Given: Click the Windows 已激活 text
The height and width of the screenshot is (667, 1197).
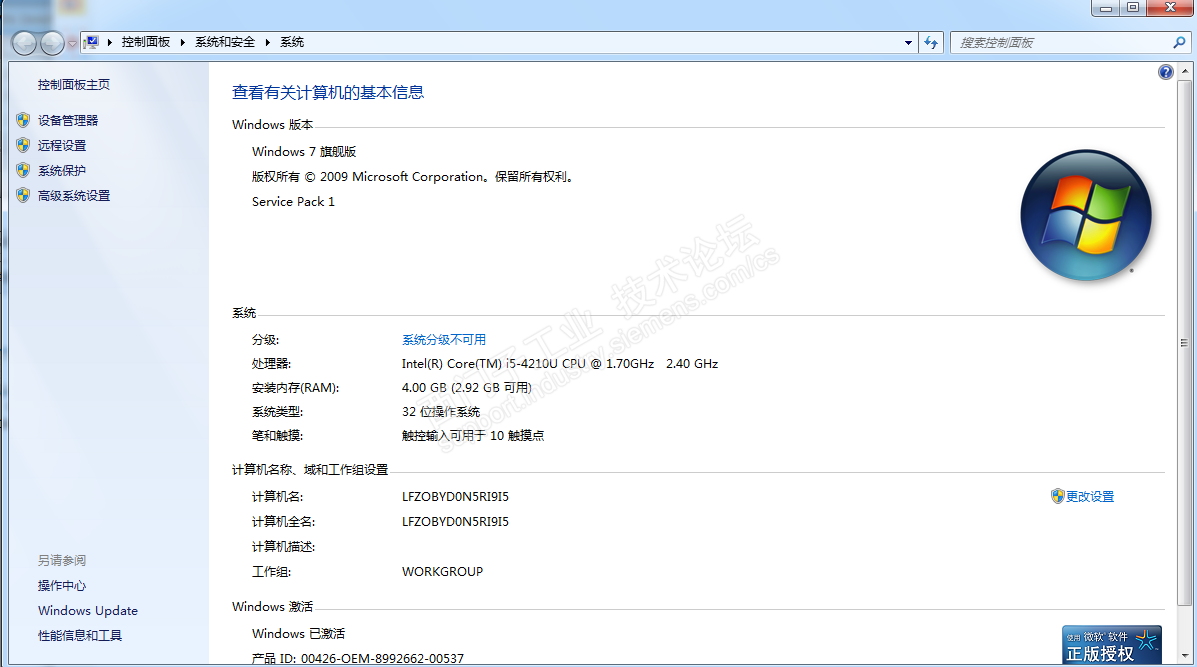Looking at the screenshot, I should pos(298,633).
